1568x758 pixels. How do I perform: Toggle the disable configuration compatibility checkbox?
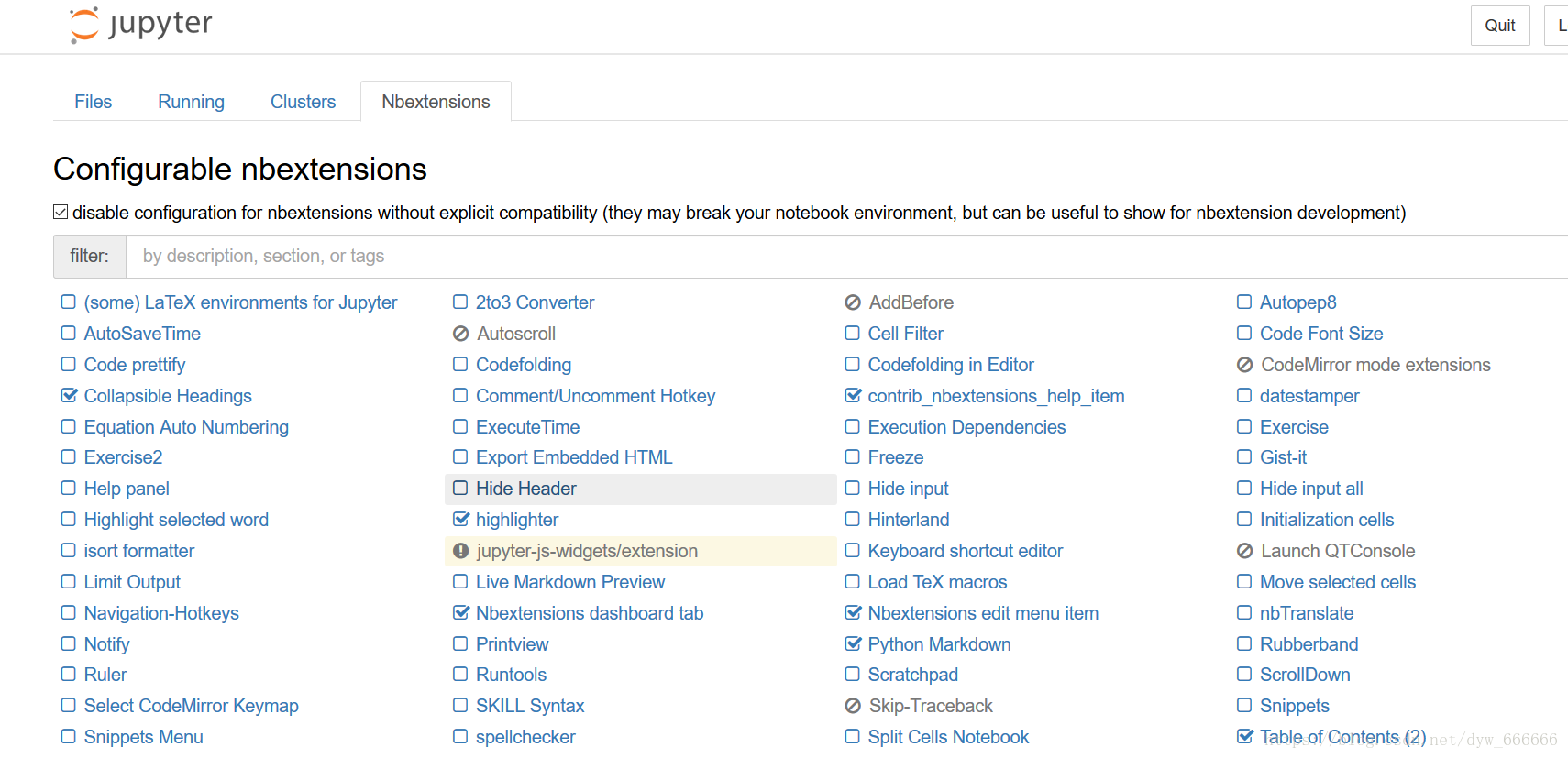tap(61, 213)
